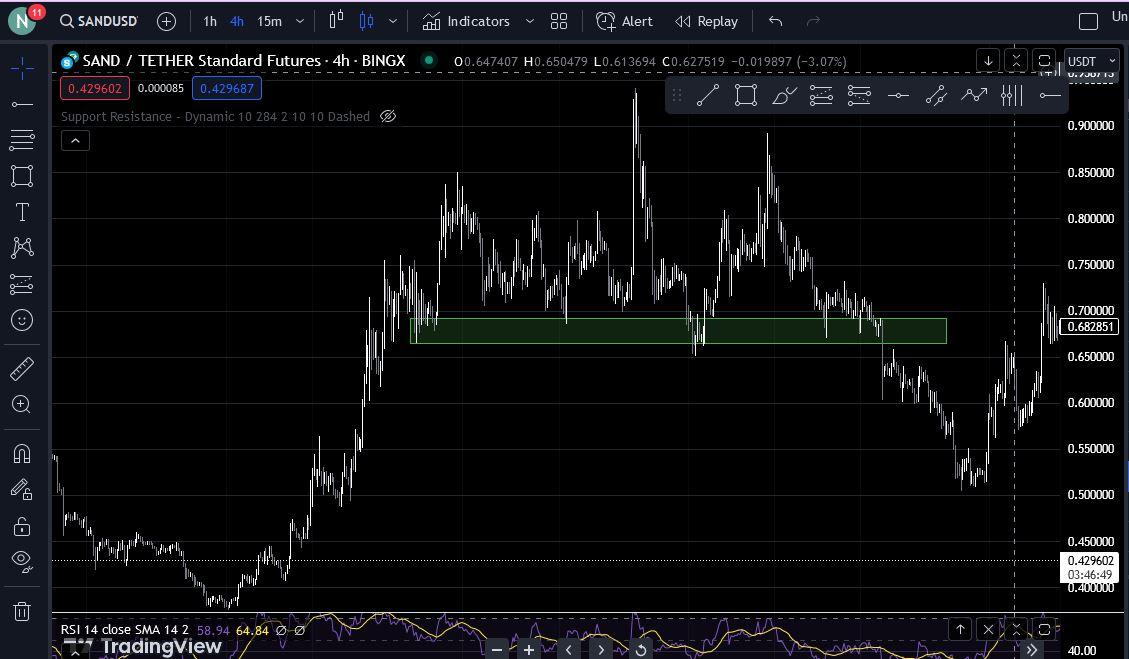Open the SANDUSD symbol search field
Viewport: 1129px width, 659px height.
[99, 22]
